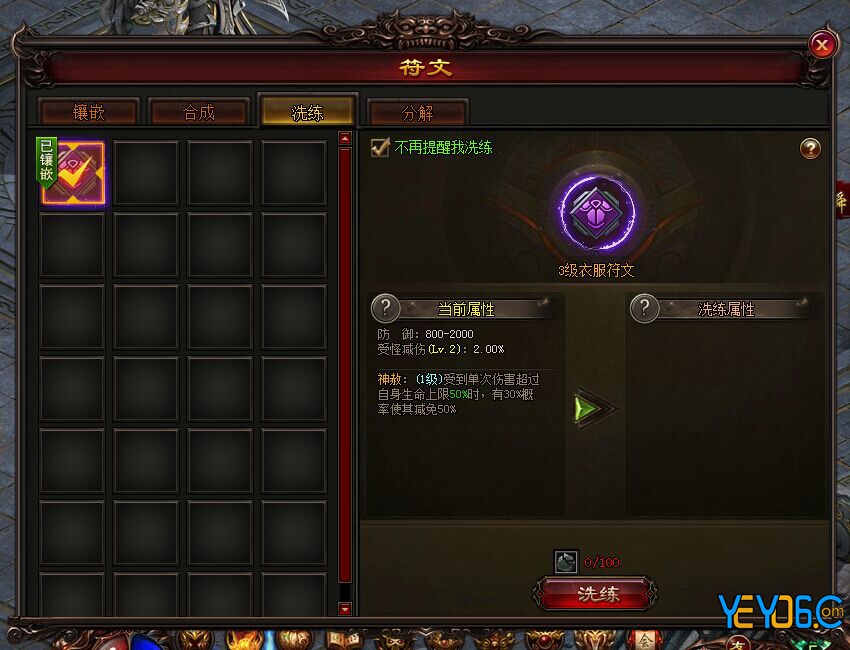Screen dimensions: 850x650
Task: Open the 分解 tab
Action: (417, 113)
